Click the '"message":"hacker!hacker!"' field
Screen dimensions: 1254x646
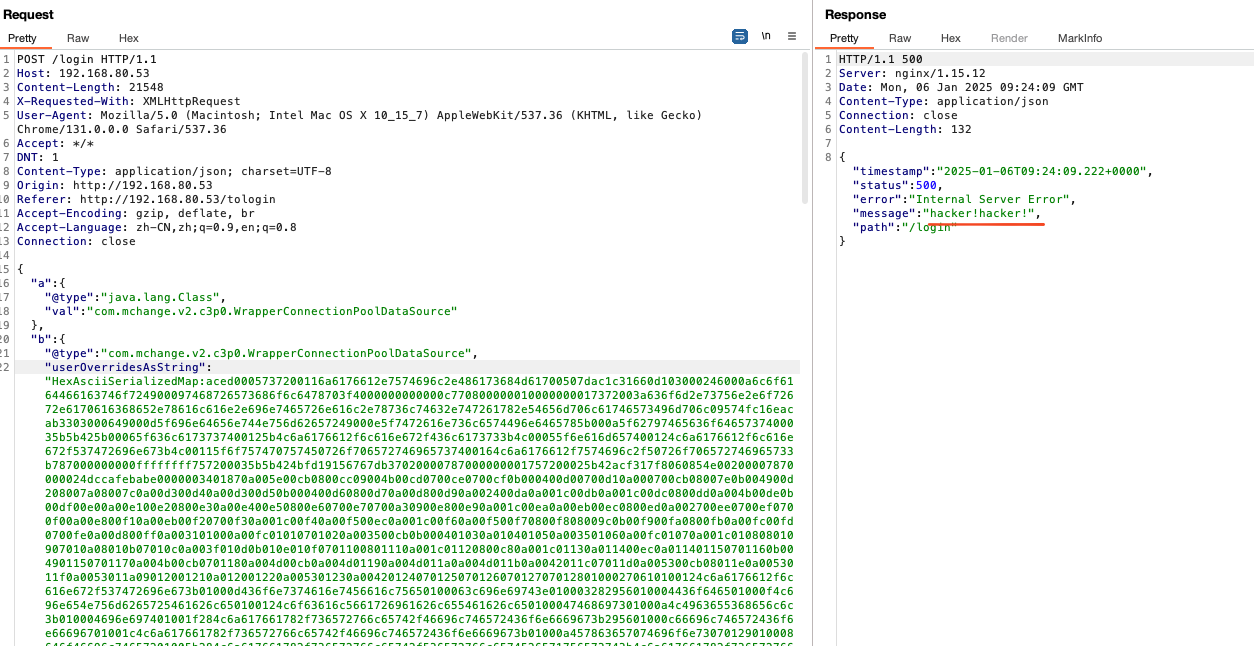point(947,213)
